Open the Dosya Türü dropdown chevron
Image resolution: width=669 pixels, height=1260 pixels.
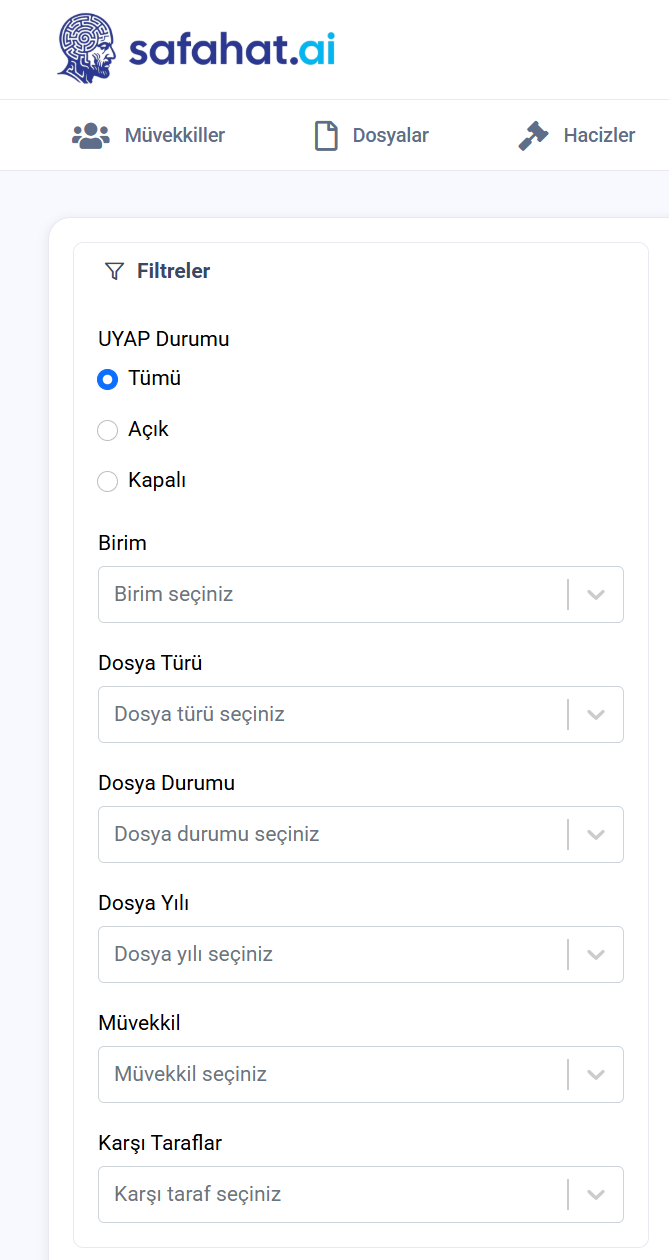tap(596, 714)
